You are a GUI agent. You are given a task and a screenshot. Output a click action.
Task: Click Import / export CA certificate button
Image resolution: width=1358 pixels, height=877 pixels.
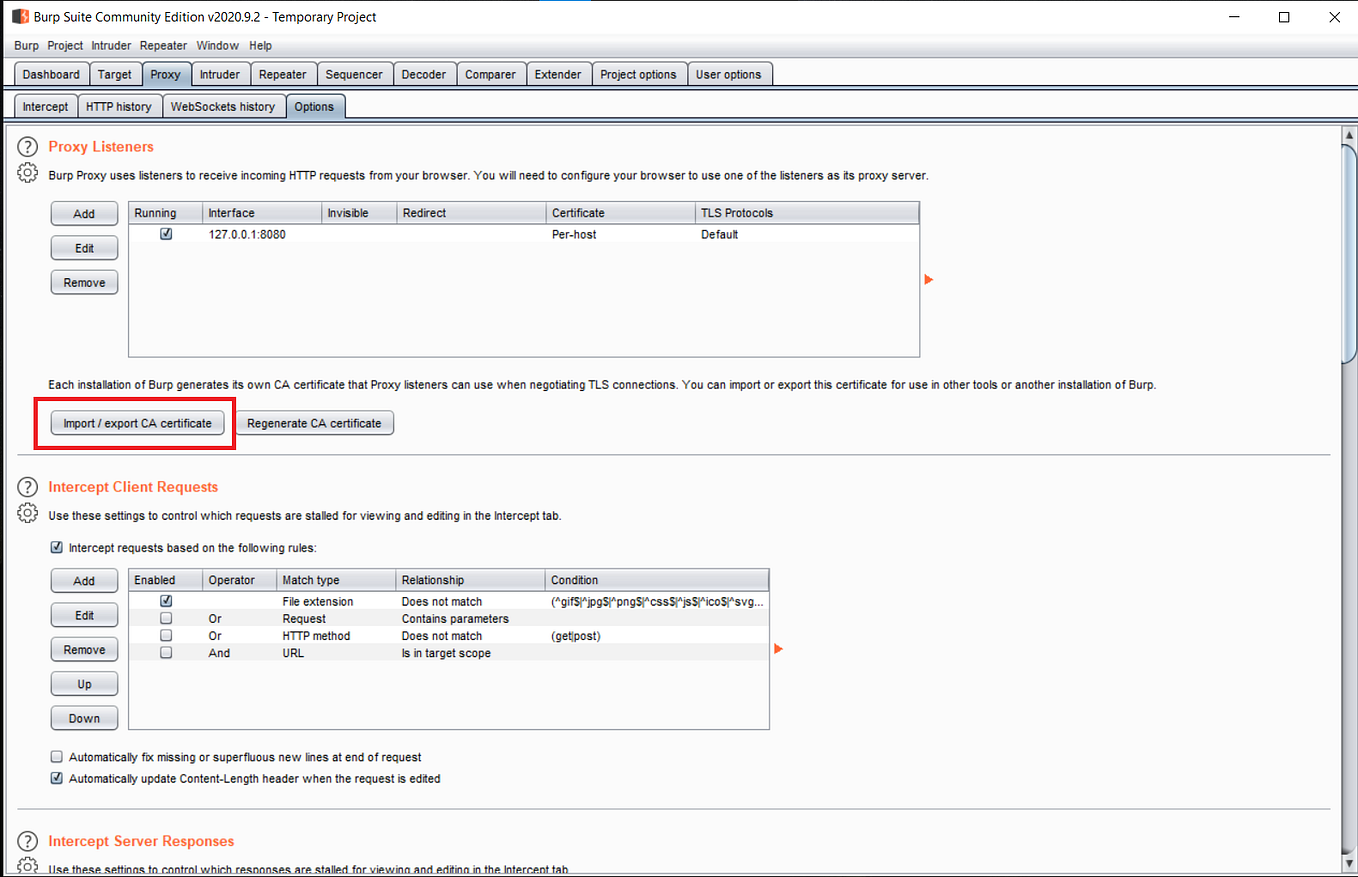(138, 423)
